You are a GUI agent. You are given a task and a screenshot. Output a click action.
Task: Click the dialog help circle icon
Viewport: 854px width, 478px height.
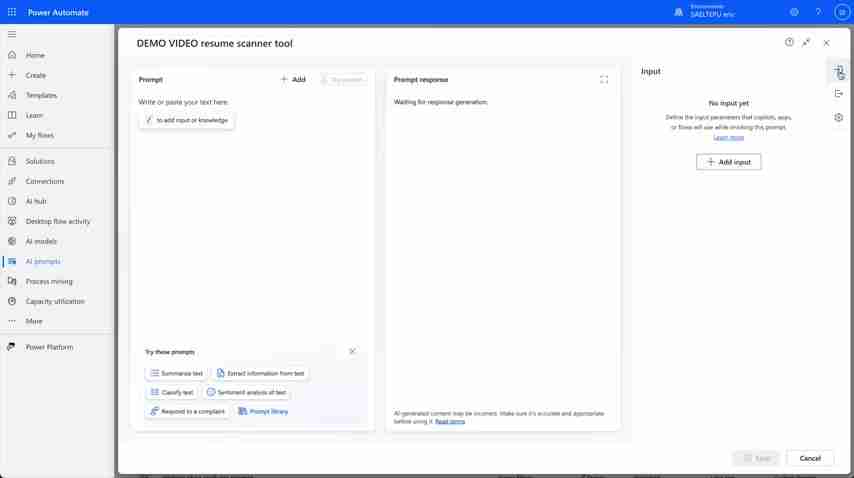point(789,42)
